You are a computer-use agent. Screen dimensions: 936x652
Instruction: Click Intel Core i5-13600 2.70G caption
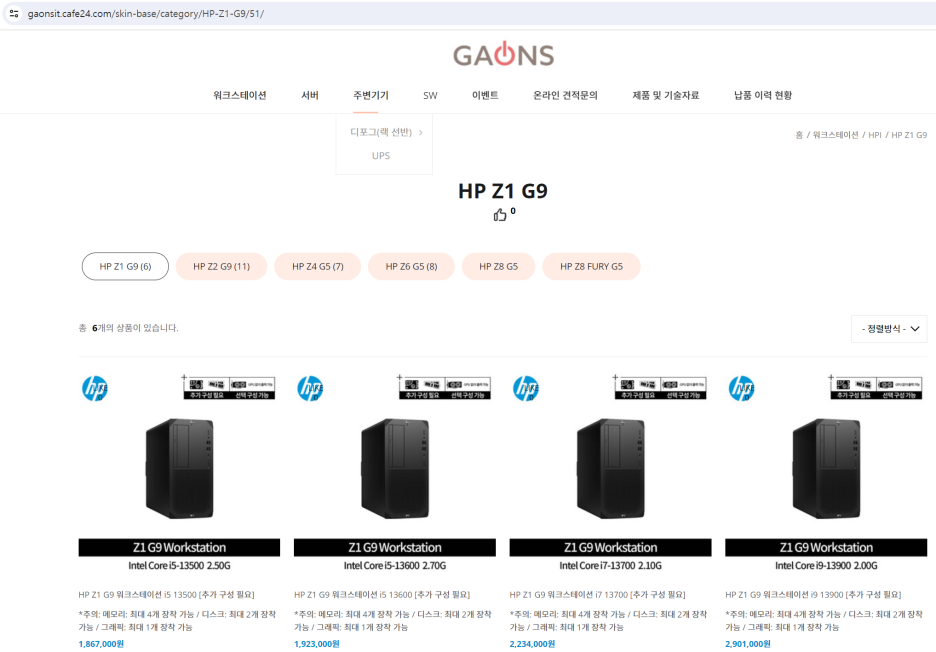[x=395, y=565]
